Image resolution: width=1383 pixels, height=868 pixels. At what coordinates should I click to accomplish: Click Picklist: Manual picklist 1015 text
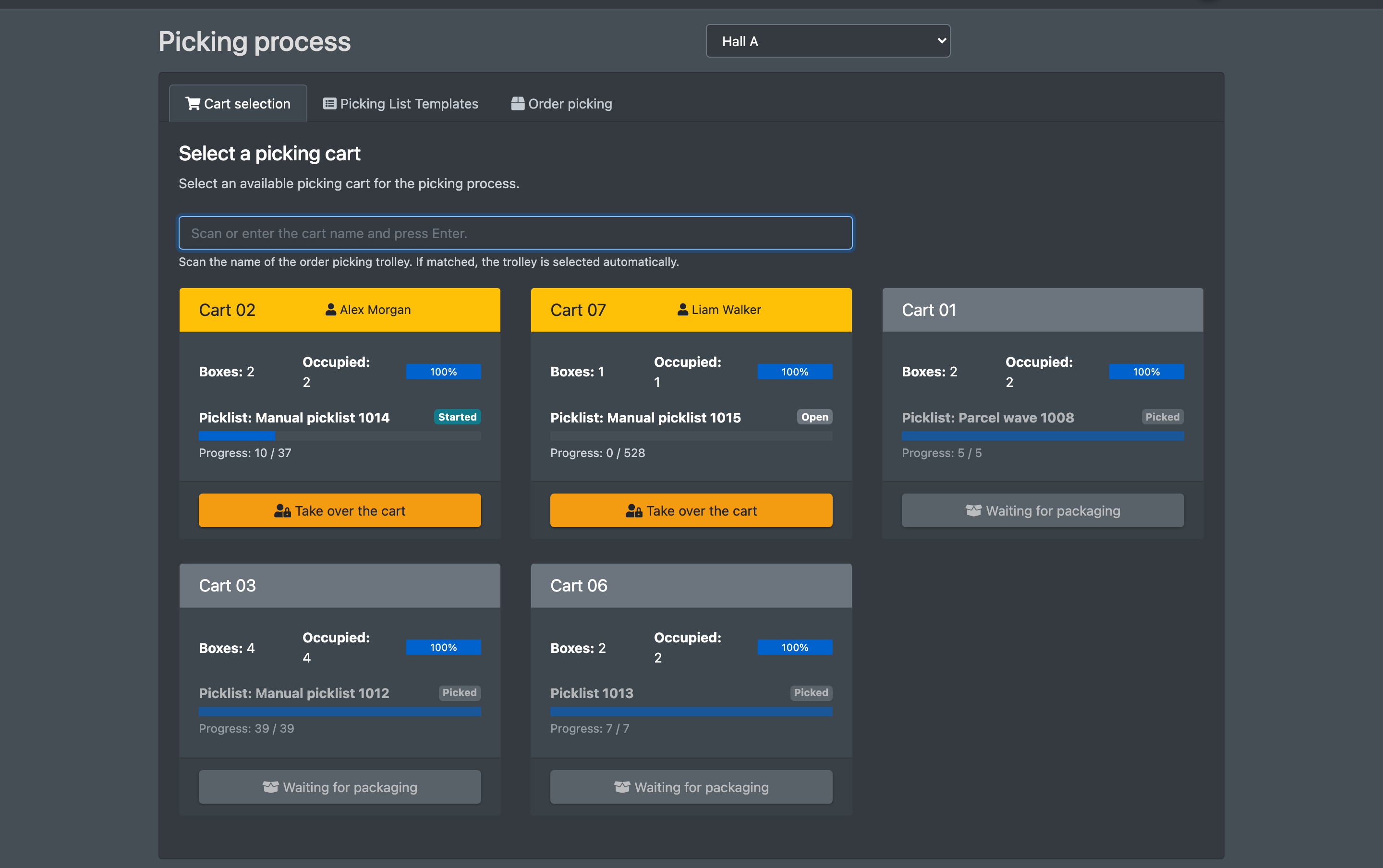[x=645, y=417]
